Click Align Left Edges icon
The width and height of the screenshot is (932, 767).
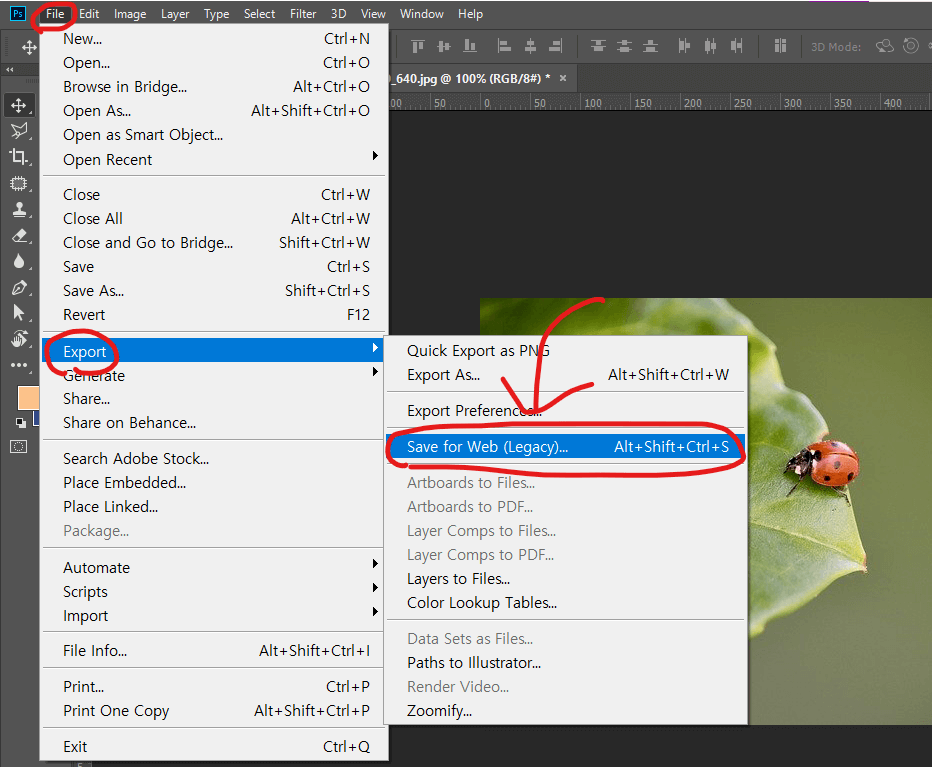(504, 46)
